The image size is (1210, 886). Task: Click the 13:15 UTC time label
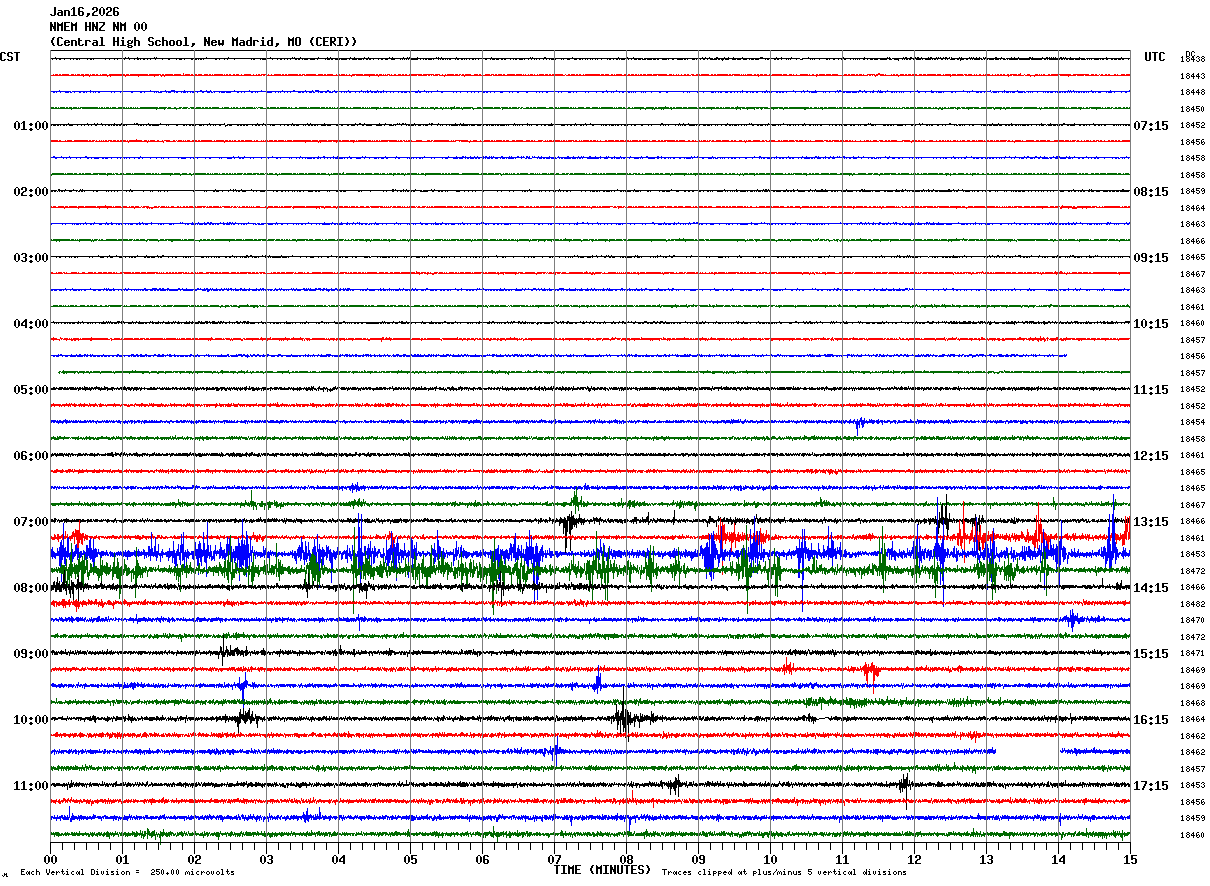click(x=1151, y=522)
